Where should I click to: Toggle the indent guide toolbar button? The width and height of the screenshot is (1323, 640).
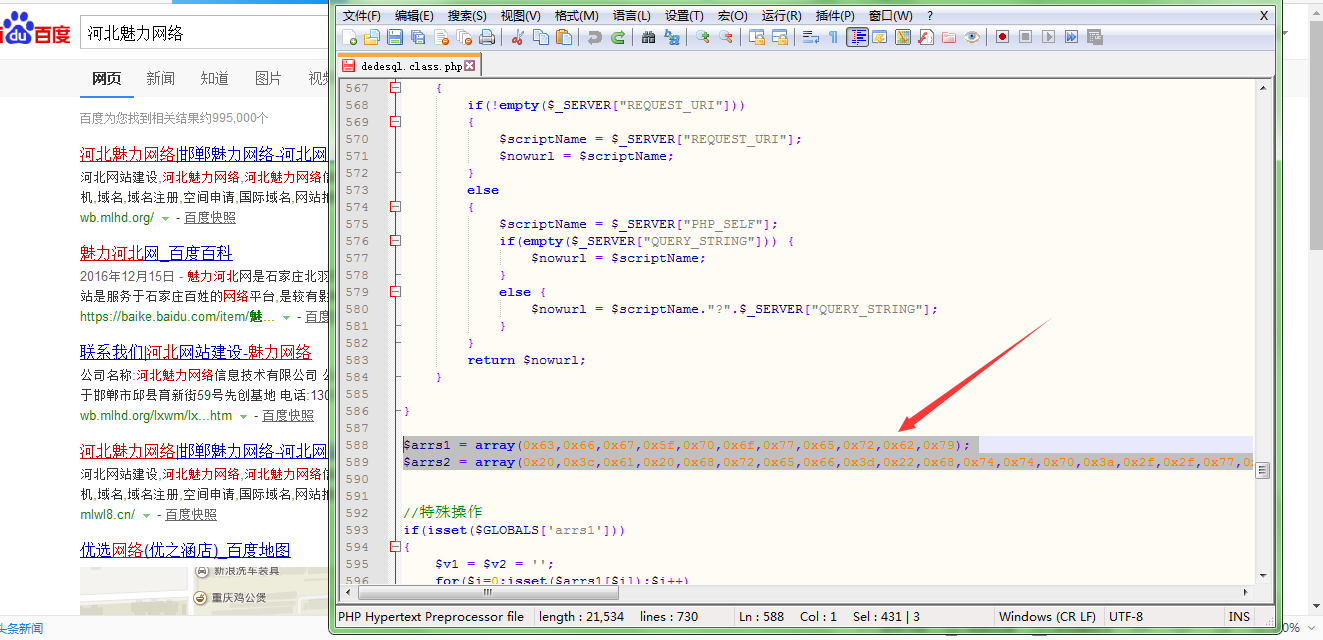[857, 38]
